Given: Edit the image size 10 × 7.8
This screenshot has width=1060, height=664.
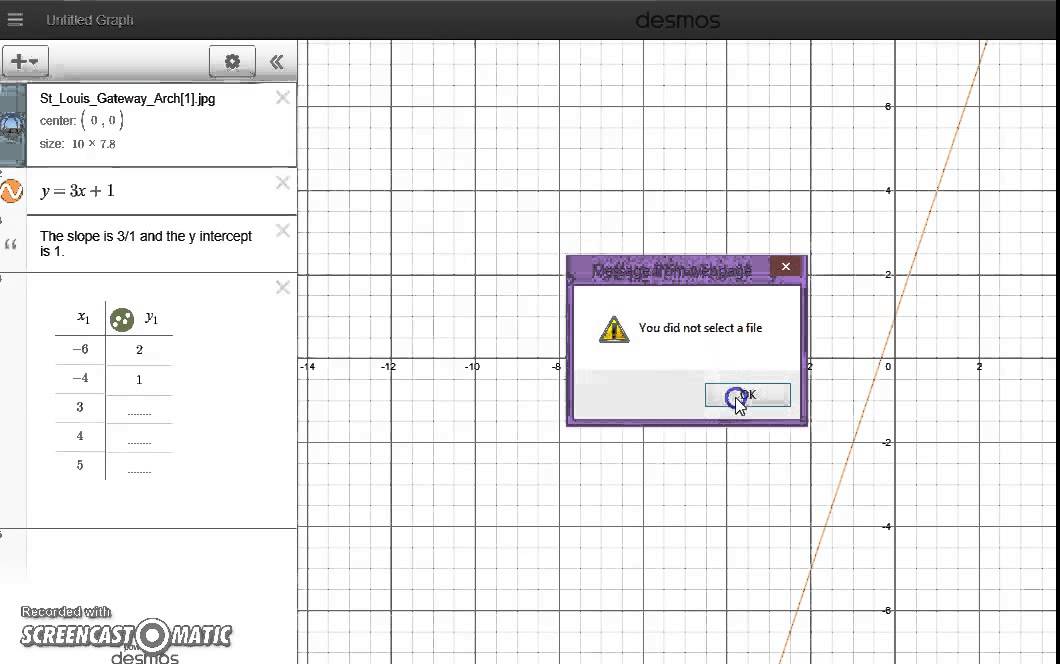Looking at the screenshot, I should pos(93,144).
